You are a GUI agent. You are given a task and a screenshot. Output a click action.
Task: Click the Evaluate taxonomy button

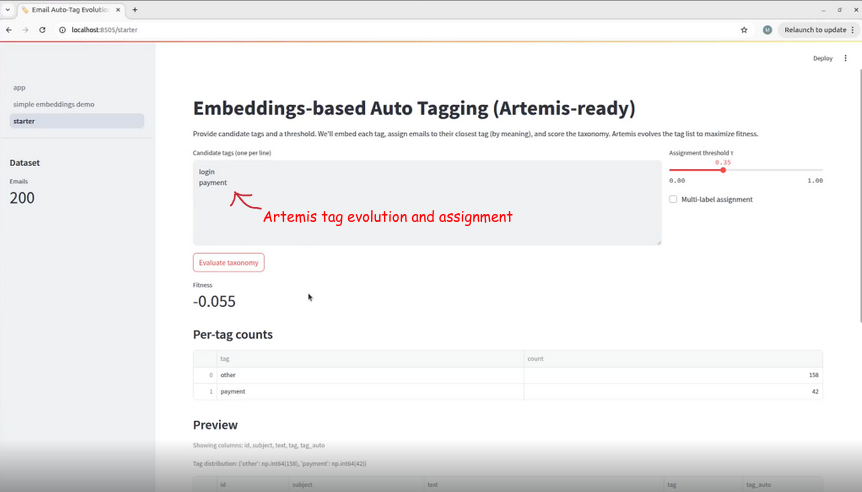(229, 263)
